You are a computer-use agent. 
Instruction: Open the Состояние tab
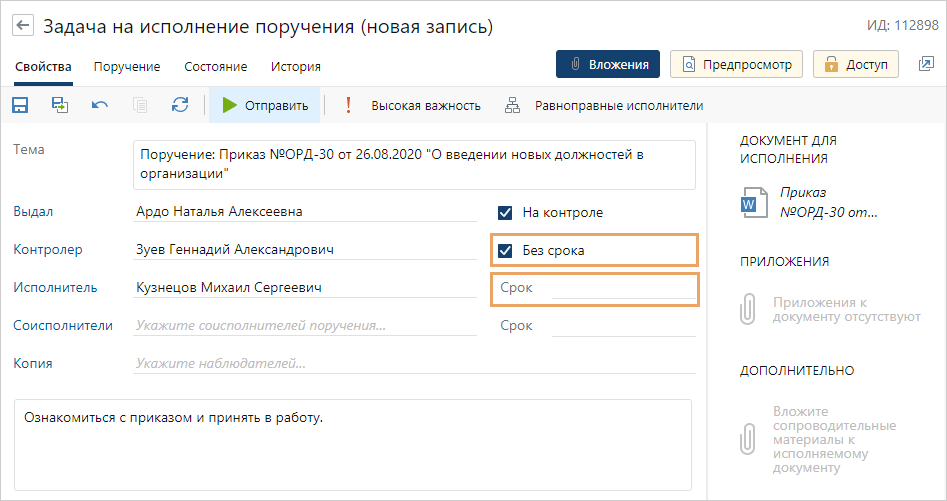coord(215,67)
